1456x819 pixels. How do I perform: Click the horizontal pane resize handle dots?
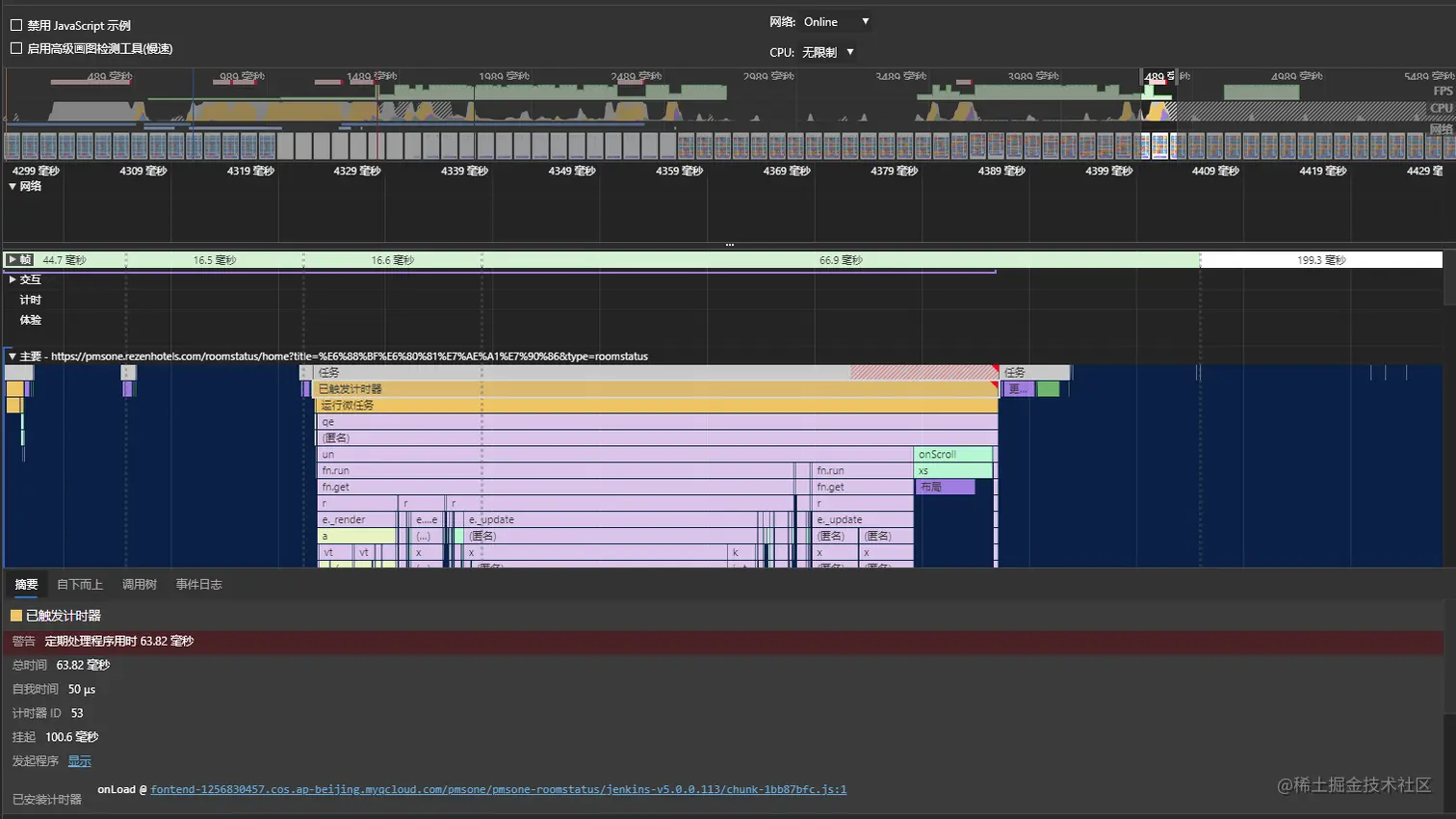click(x=730, y=245)
